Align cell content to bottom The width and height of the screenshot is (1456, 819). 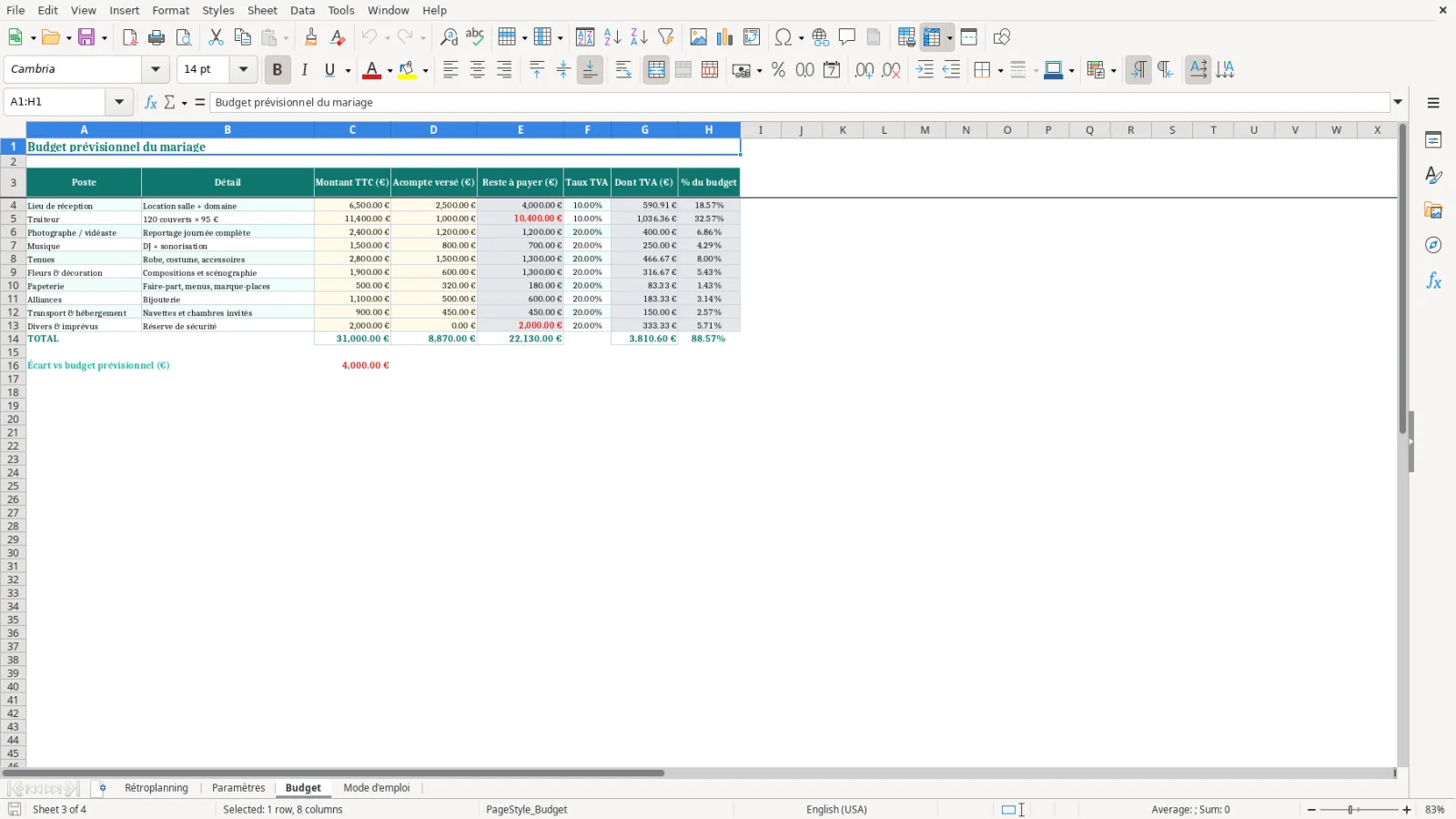pos(590,69)
